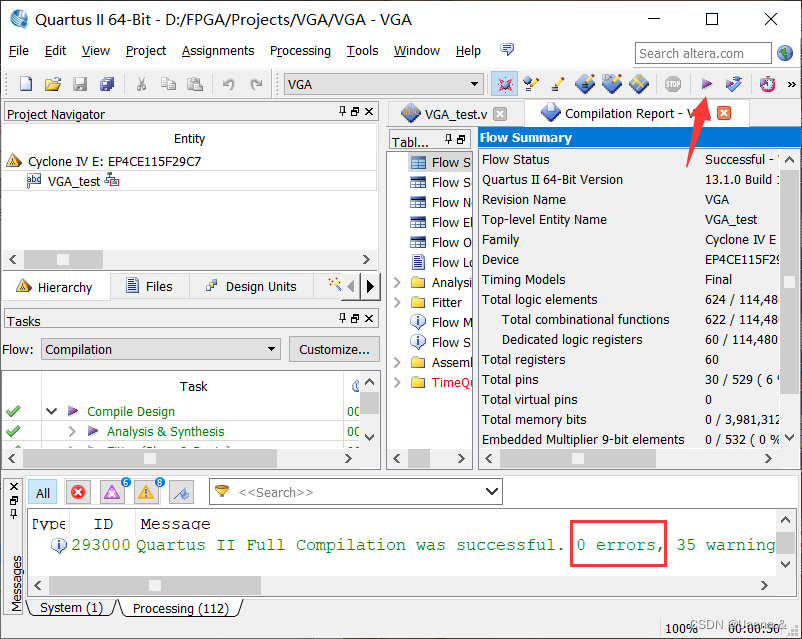
Task: Click the Customize... button
Action: (334, 349)
